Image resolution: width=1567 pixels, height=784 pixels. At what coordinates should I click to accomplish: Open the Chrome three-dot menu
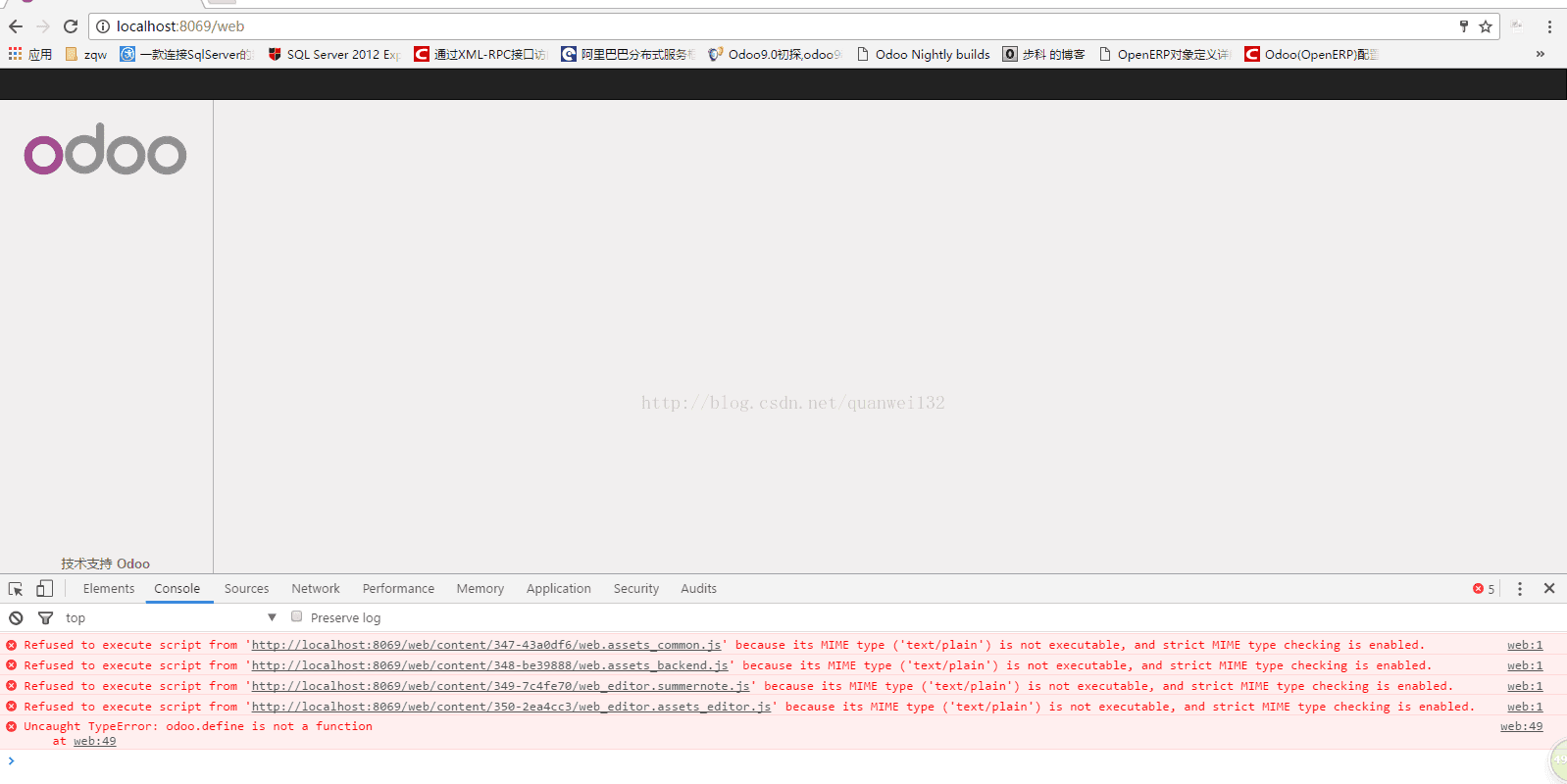tap(1549, 26)
